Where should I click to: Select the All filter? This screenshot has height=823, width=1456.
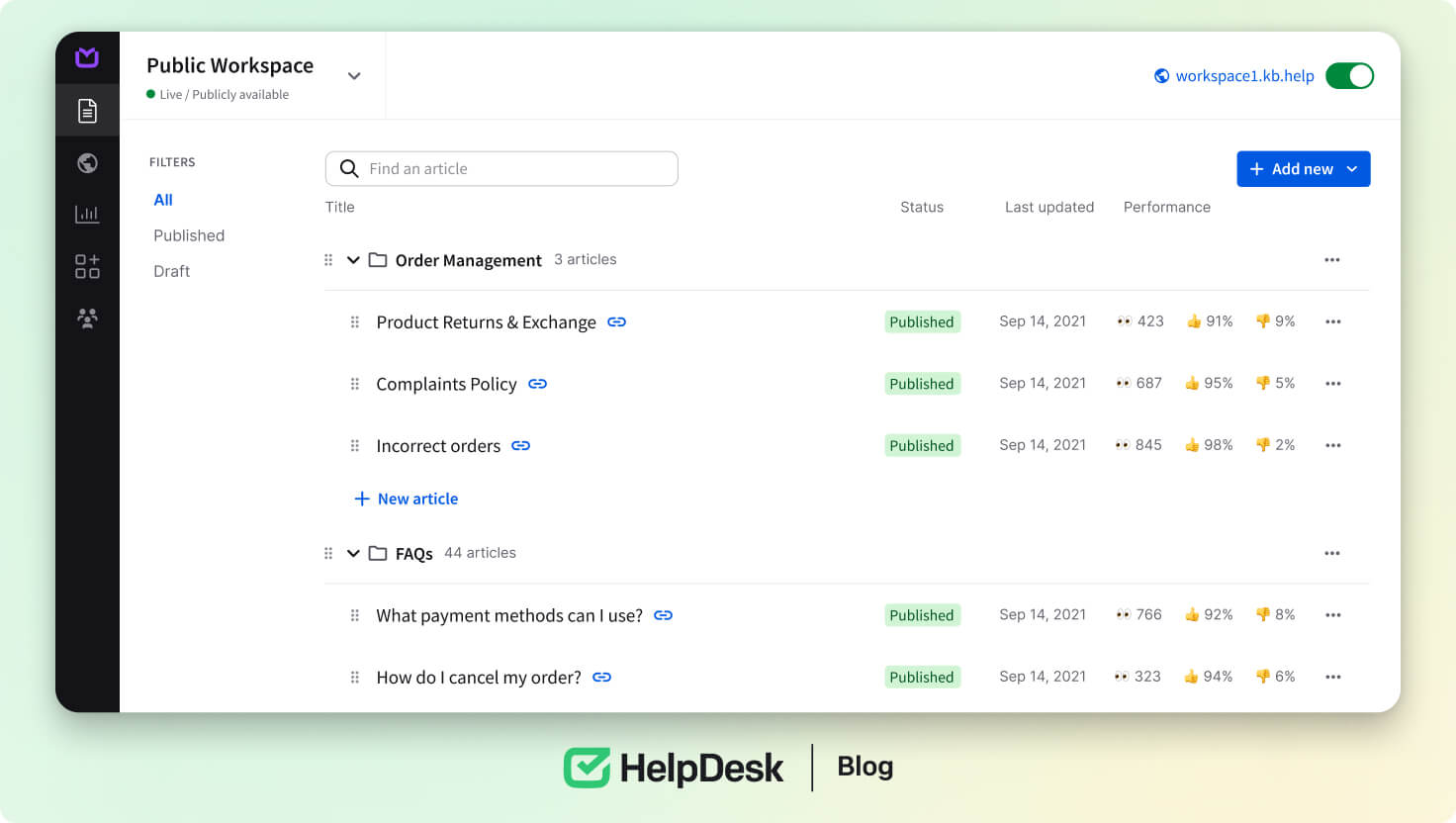tap(163, 200)
